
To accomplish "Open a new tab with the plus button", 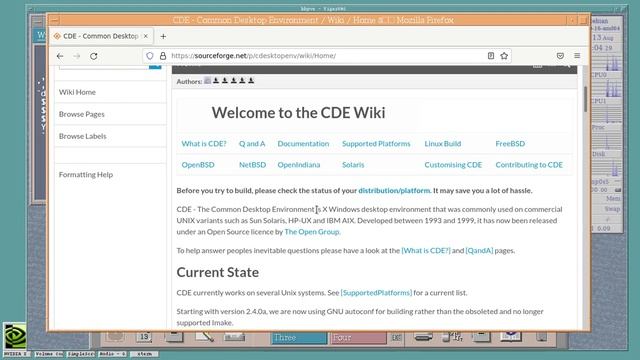I will tap(163, 36).
